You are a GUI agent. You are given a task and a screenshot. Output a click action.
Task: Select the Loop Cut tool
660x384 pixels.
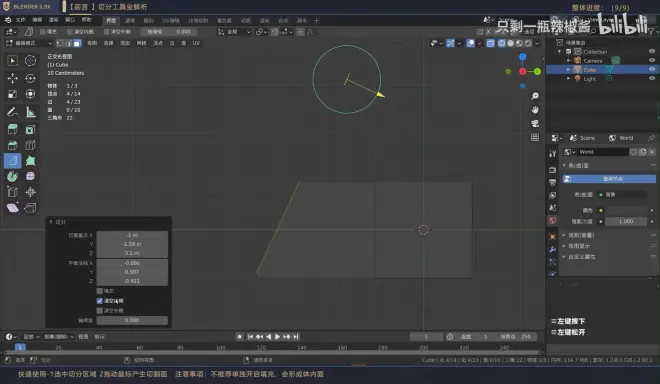pyautogui.click(x=30, y=145)
